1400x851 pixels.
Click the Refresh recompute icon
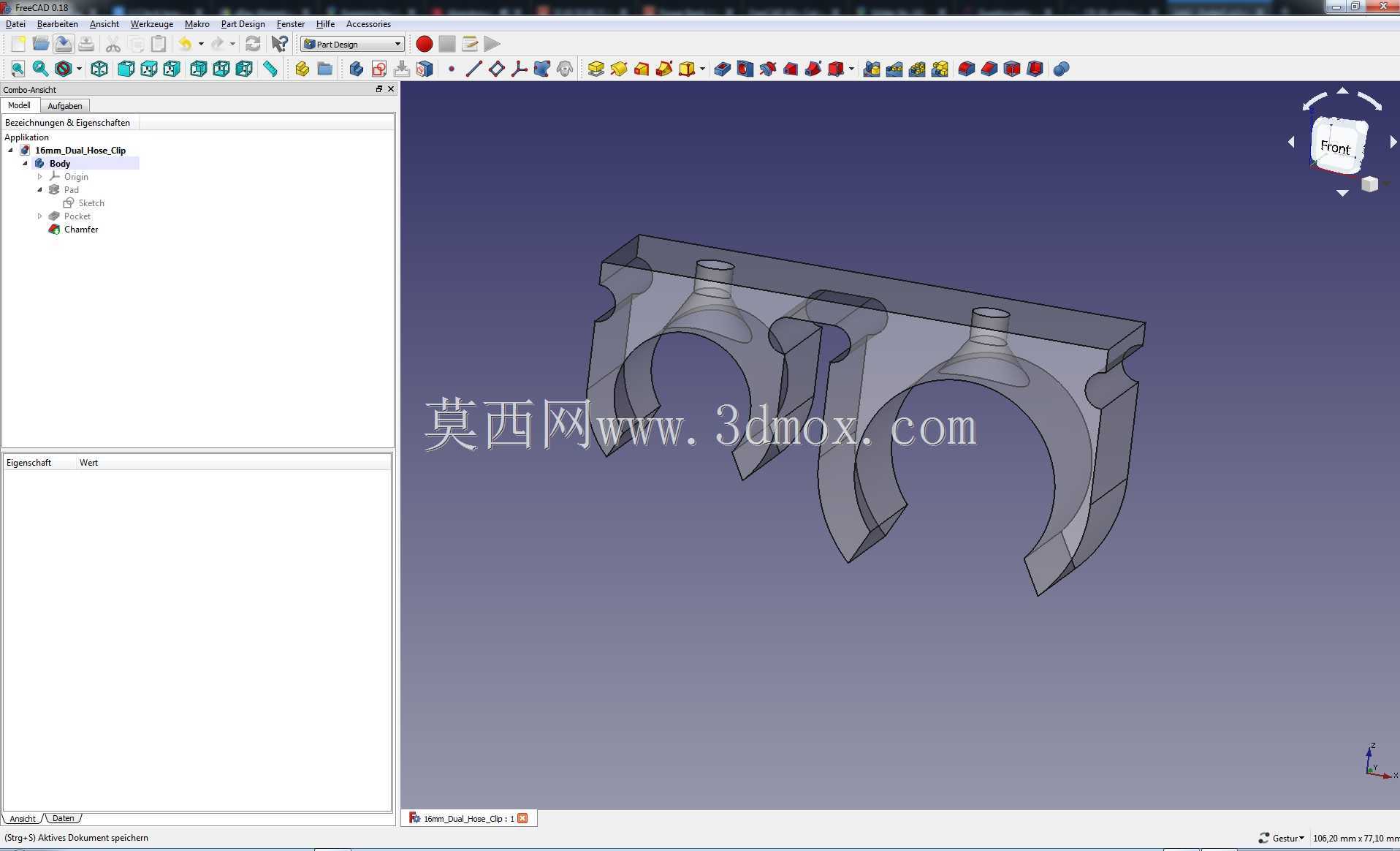[253, 44]
